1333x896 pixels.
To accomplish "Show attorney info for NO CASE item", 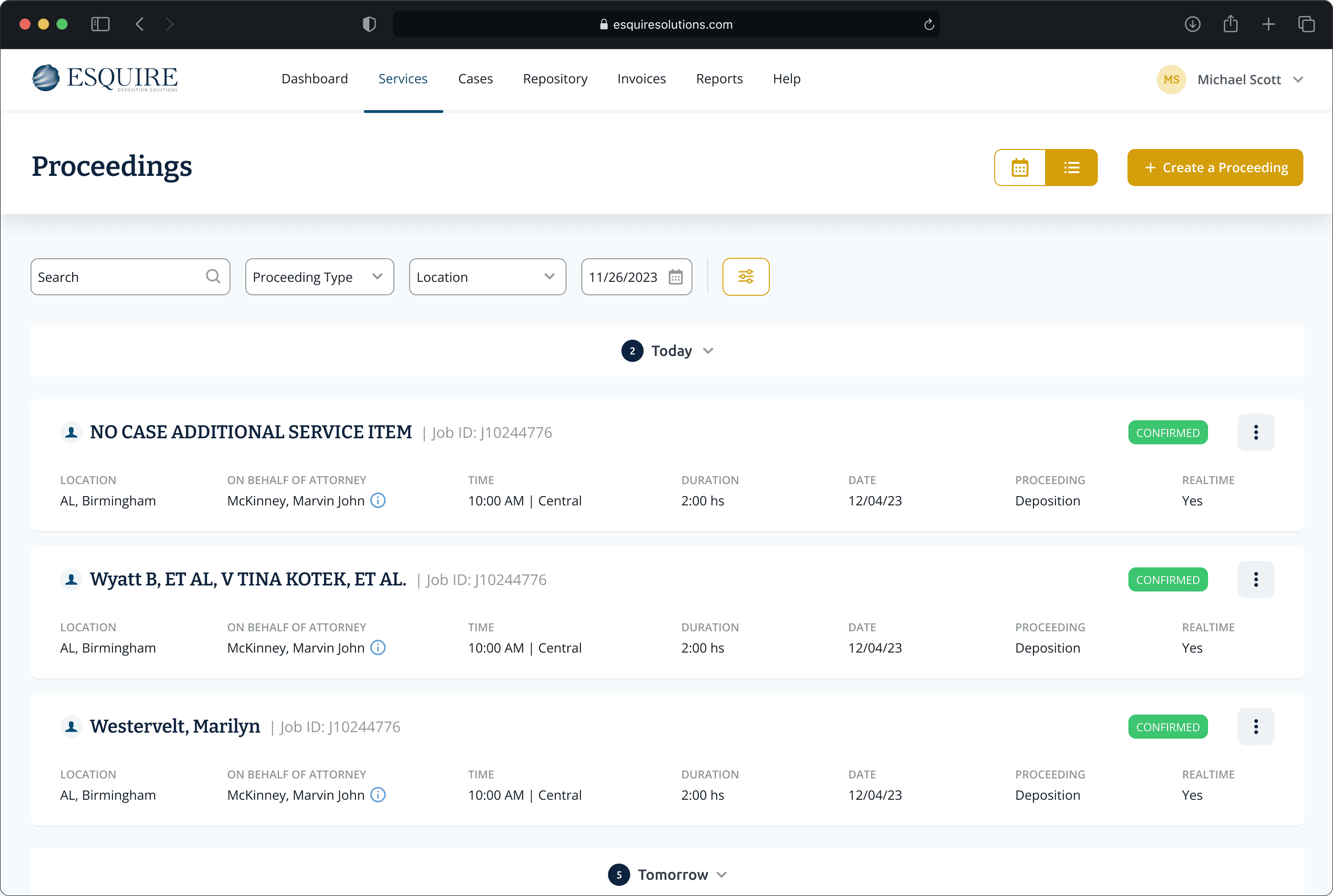I will pos(378,501).
